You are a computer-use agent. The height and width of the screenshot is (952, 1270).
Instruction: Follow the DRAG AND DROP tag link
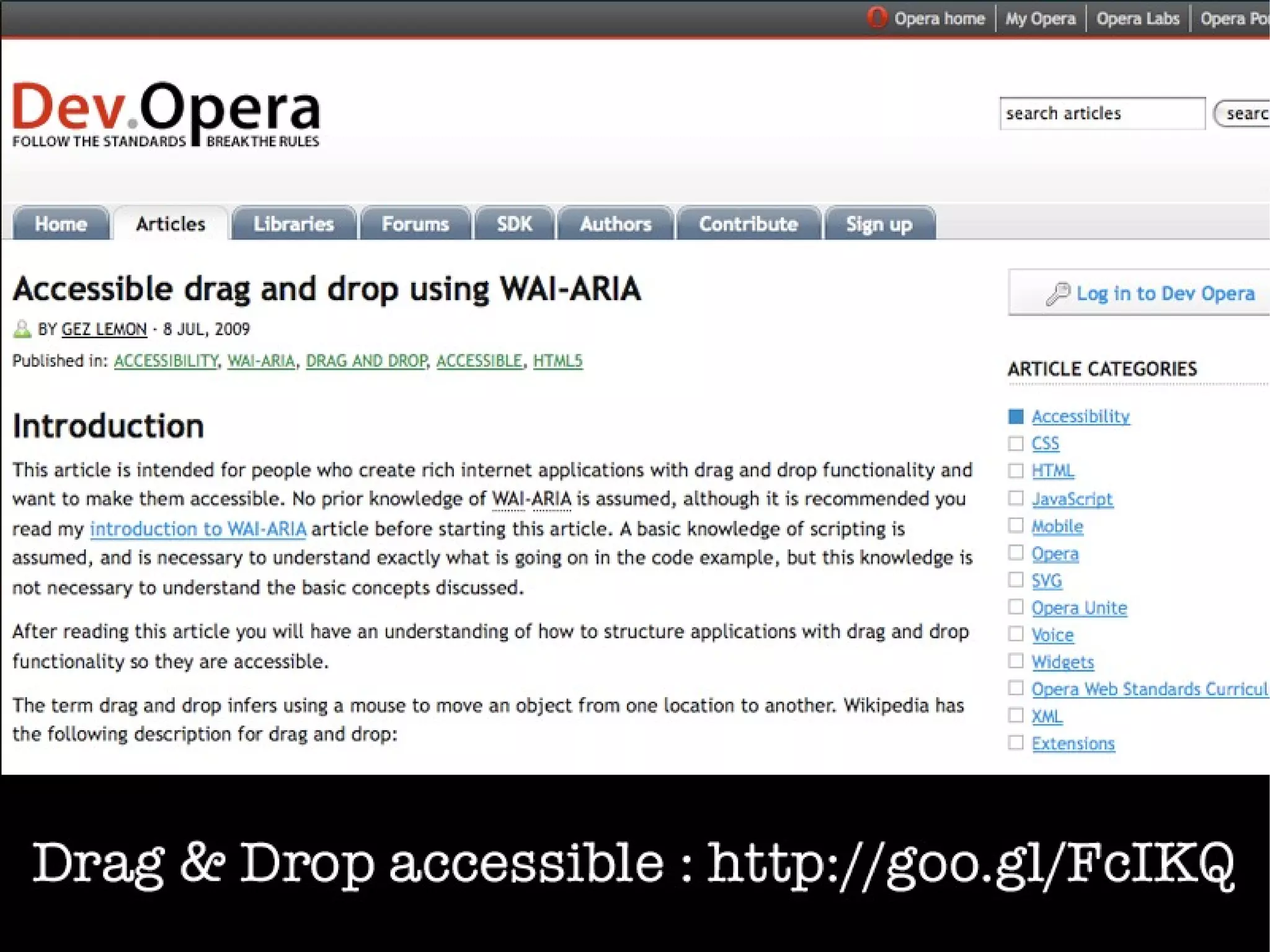point(366,361)
